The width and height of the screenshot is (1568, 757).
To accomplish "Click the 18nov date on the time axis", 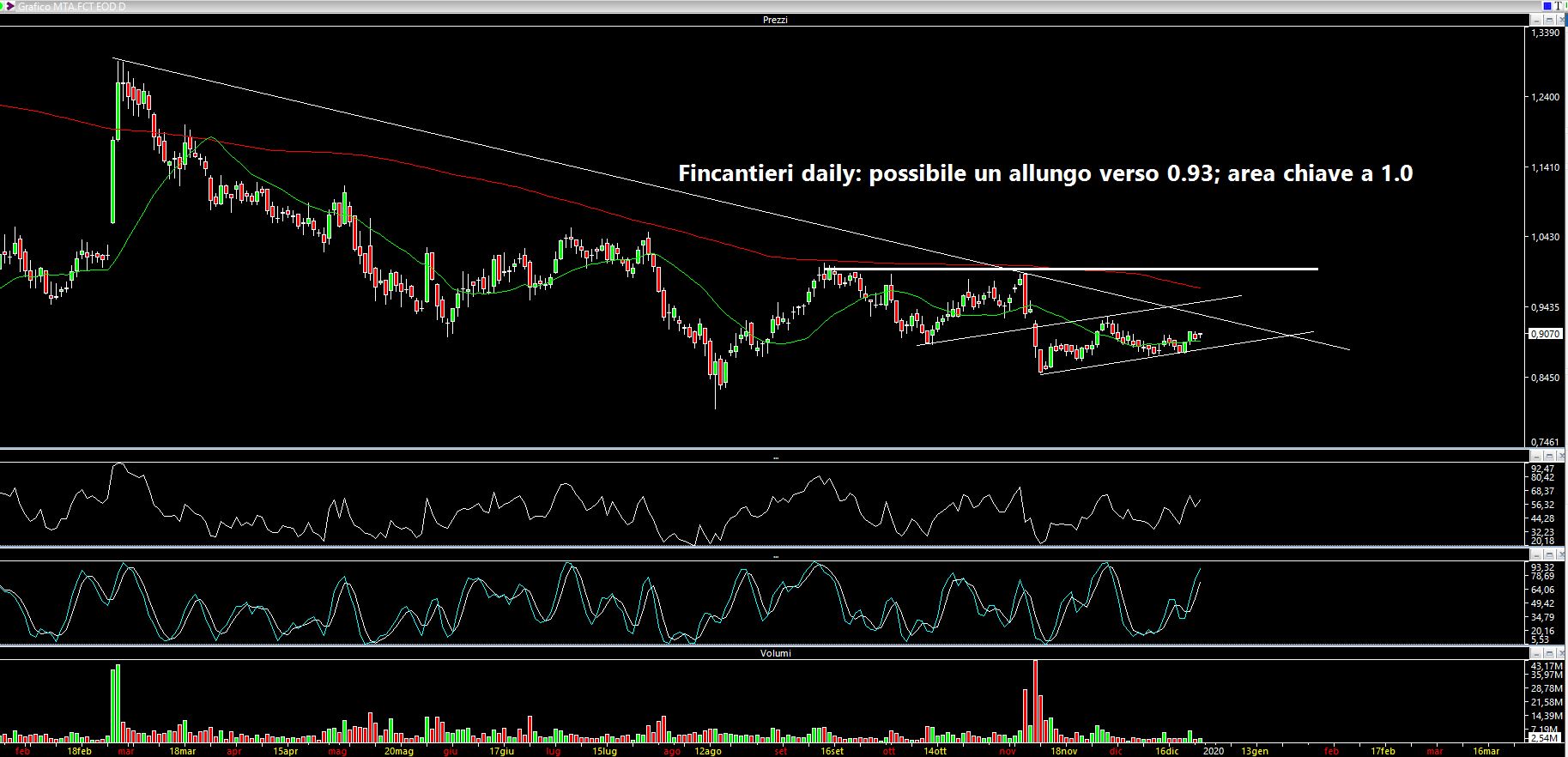I will click(1063, 751).
